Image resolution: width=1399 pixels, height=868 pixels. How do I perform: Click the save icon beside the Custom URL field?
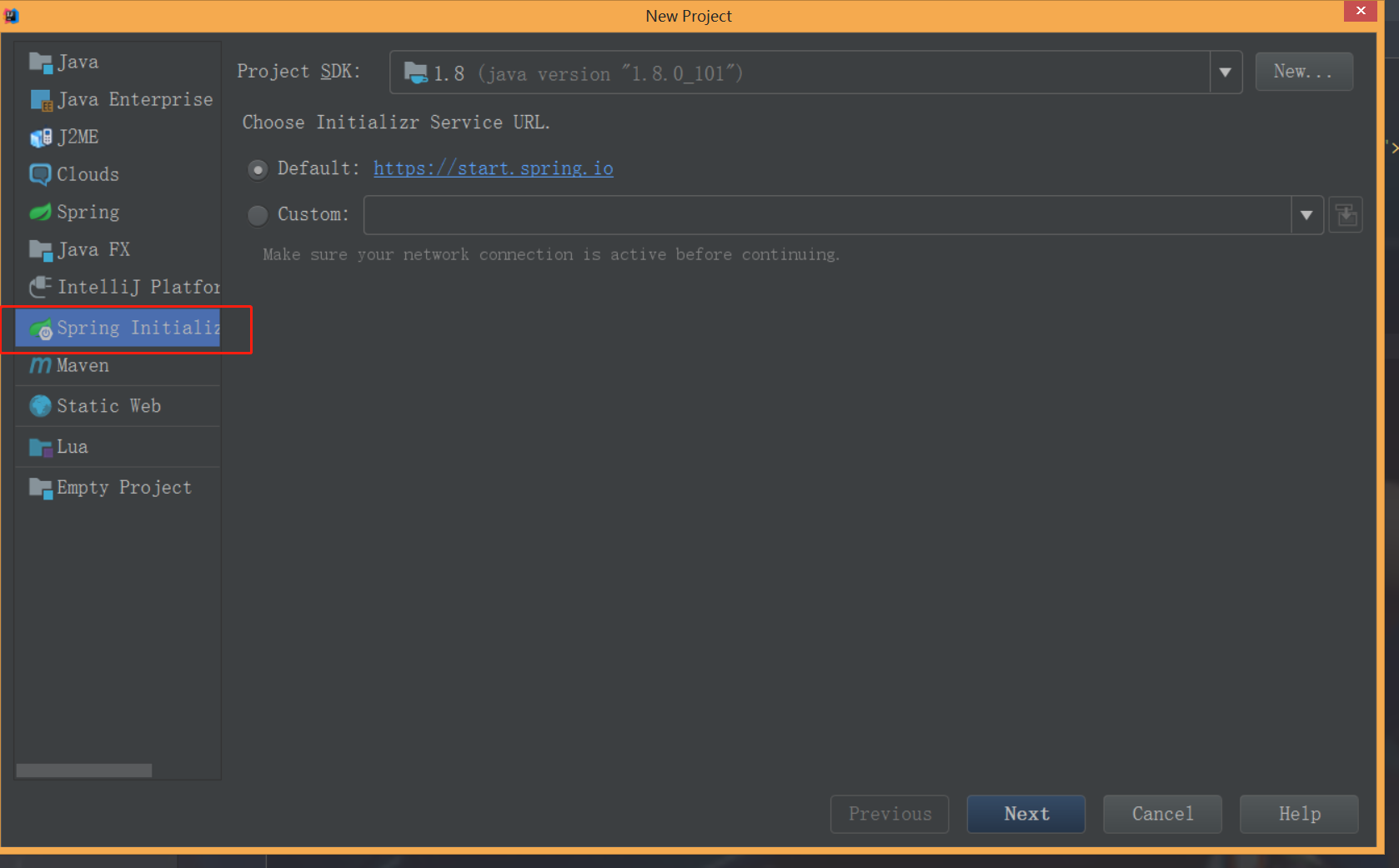[1346, 215]
